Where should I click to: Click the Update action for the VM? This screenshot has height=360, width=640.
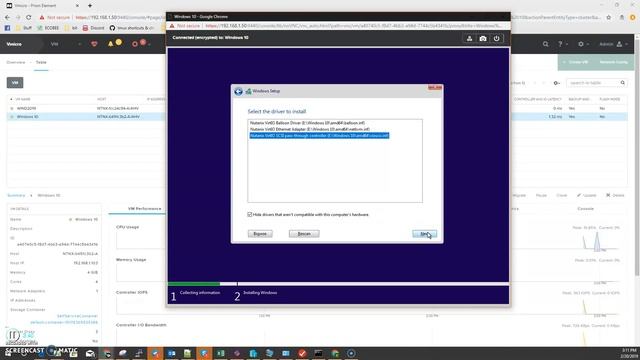tap(587, 196)
